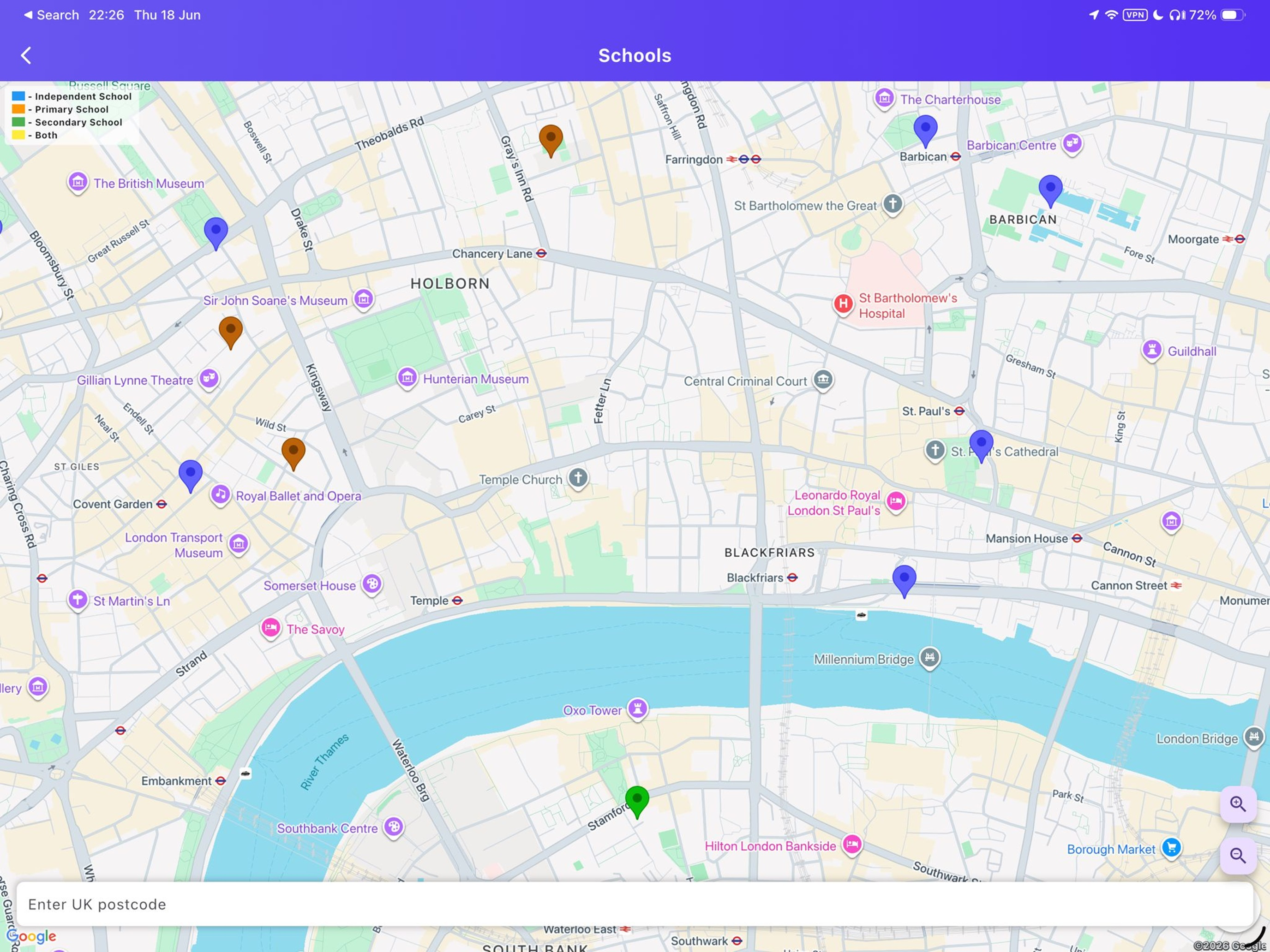The width and height of the screenshot is (1270, 952).
Task: Open the Oxo Tower marker icon
Action: (x=637, y=708)
